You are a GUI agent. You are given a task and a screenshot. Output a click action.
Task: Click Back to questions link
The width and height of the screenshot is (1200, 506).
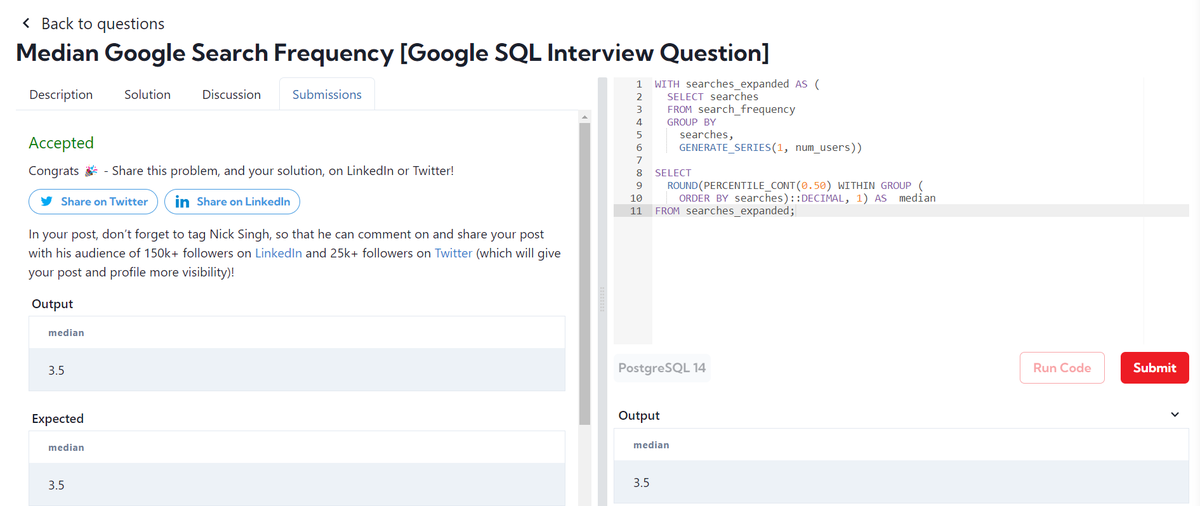click(x=103, y=23)
